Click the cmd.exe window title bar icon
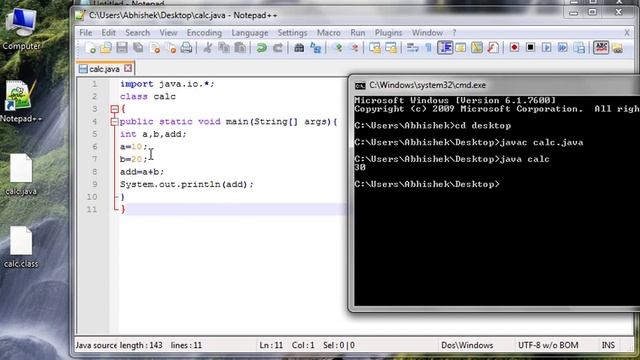 [360, 85]
